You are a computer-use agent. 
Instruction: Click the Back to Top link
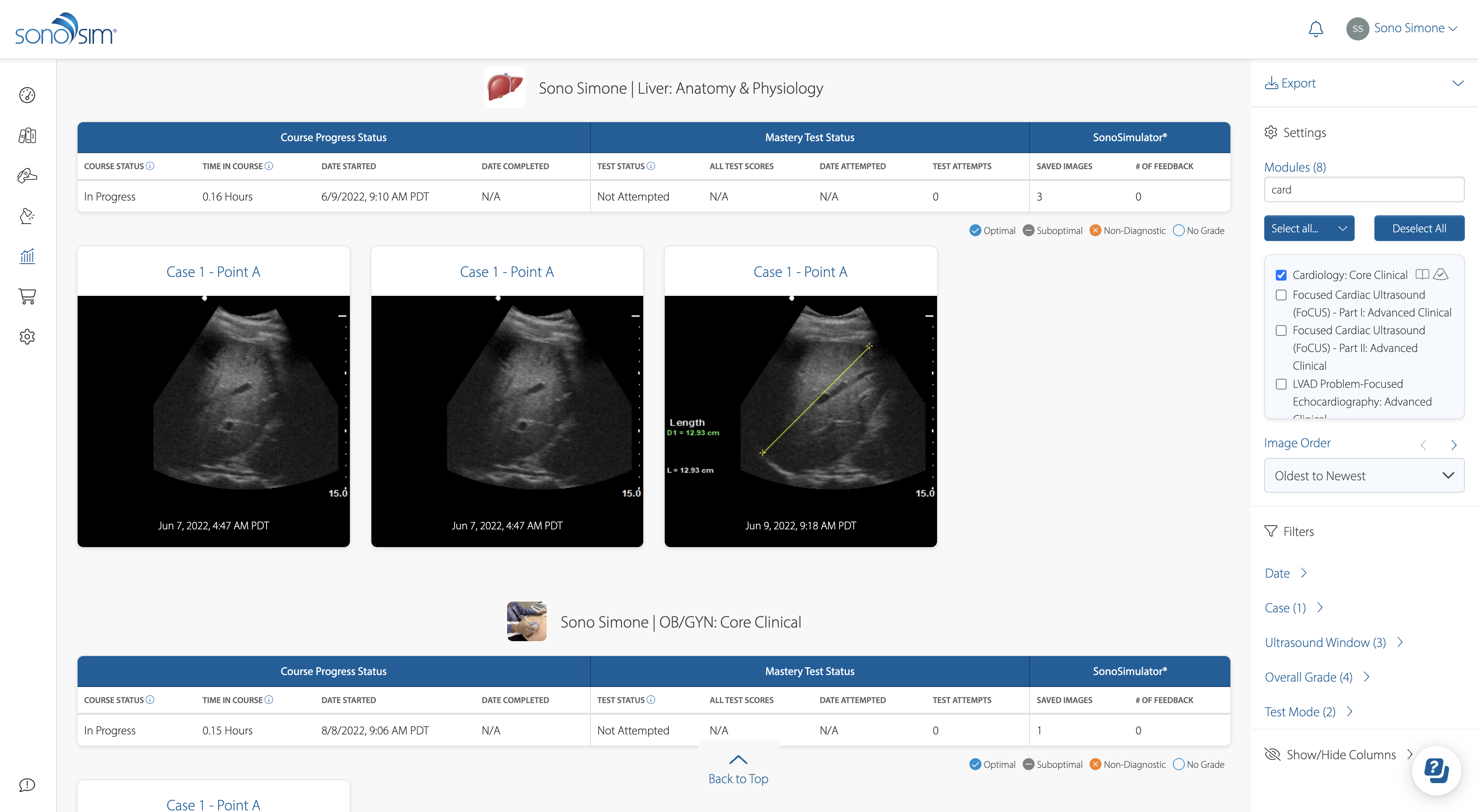click(x=738, y=770)
